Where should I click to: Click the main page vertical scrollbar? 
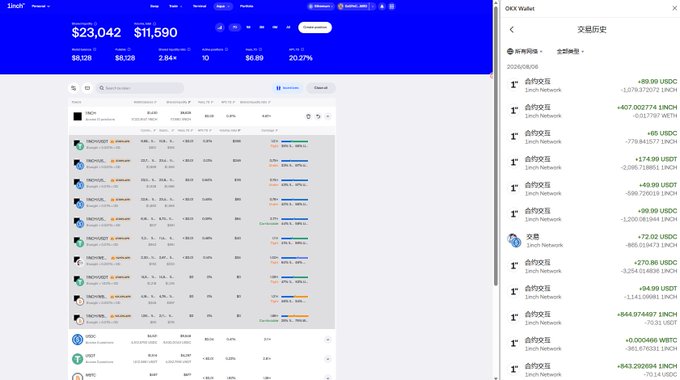click(x=496, y=145)
